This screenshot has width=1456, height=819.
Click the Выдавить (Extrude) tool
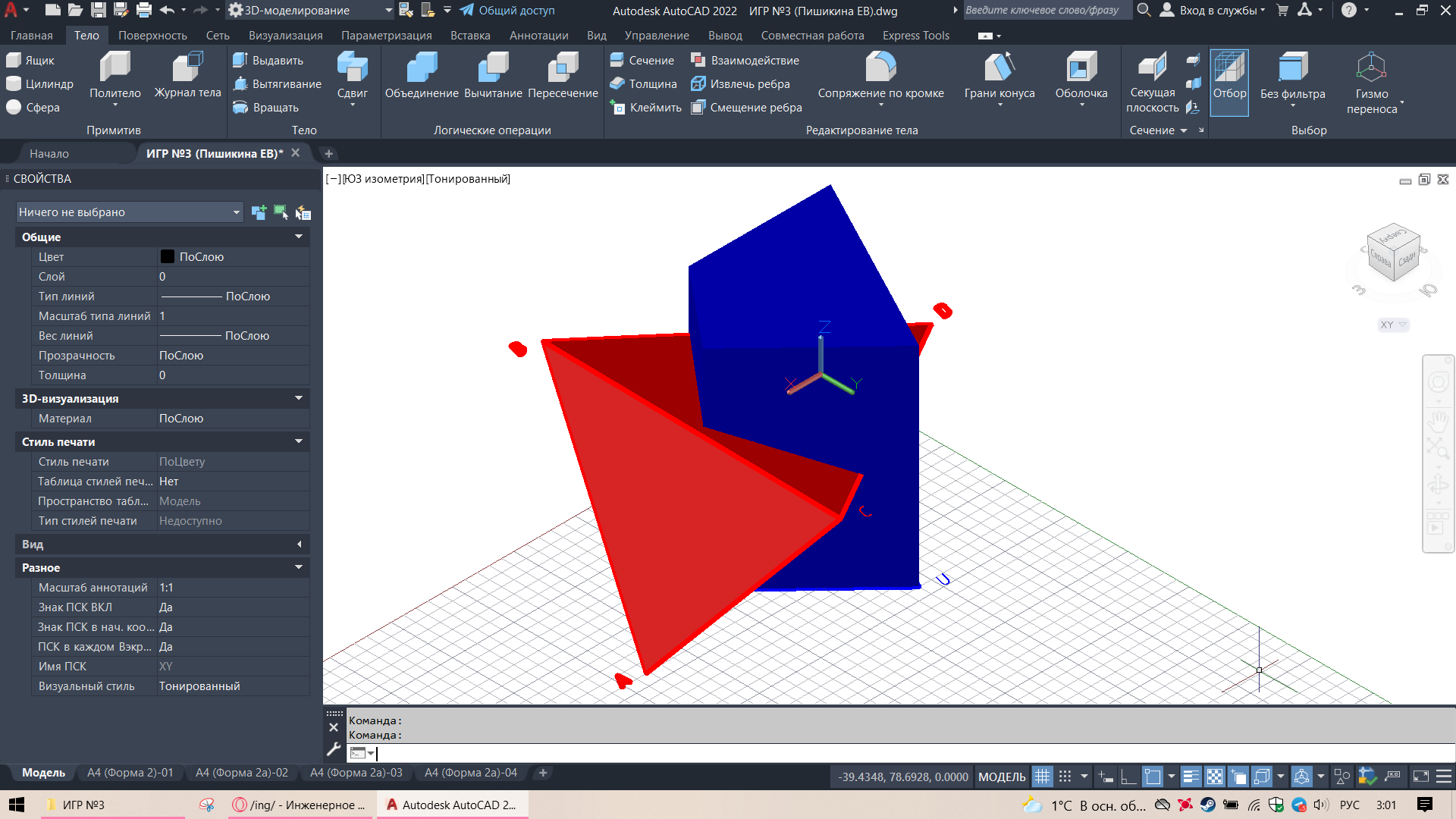click(x=268, y=61)
